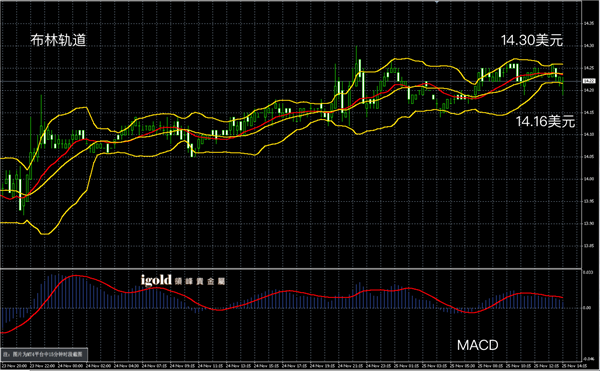600x371 pixels.
Task: Click the current price tag 14.22
Action: pyautogui.click(x=588, y=81)
